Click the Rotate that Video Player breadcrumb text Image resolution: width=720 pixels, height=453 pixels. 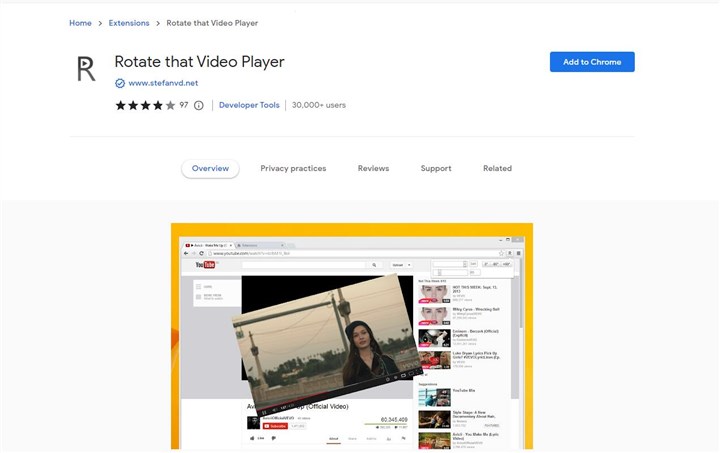pos(212,23)
